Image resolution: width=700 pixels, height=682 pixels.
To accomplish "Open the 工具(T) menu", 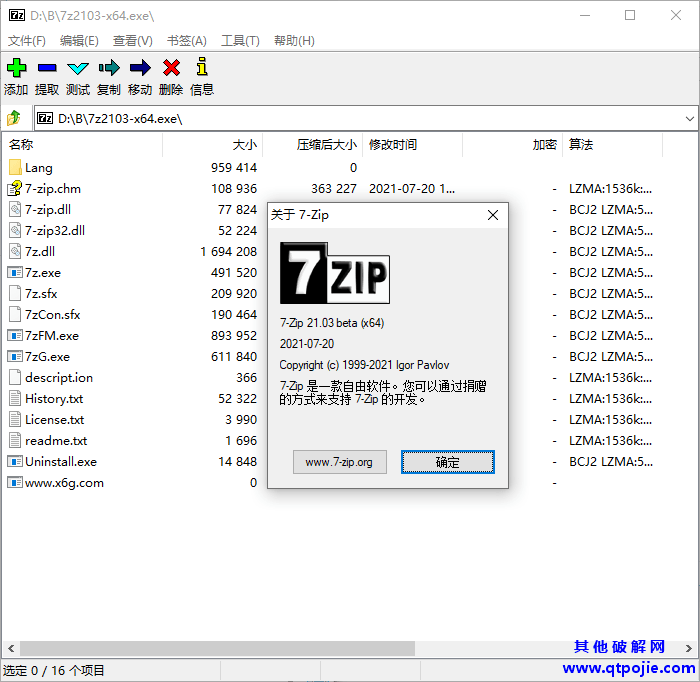I will pyautogui.click(x=240, y=41).
